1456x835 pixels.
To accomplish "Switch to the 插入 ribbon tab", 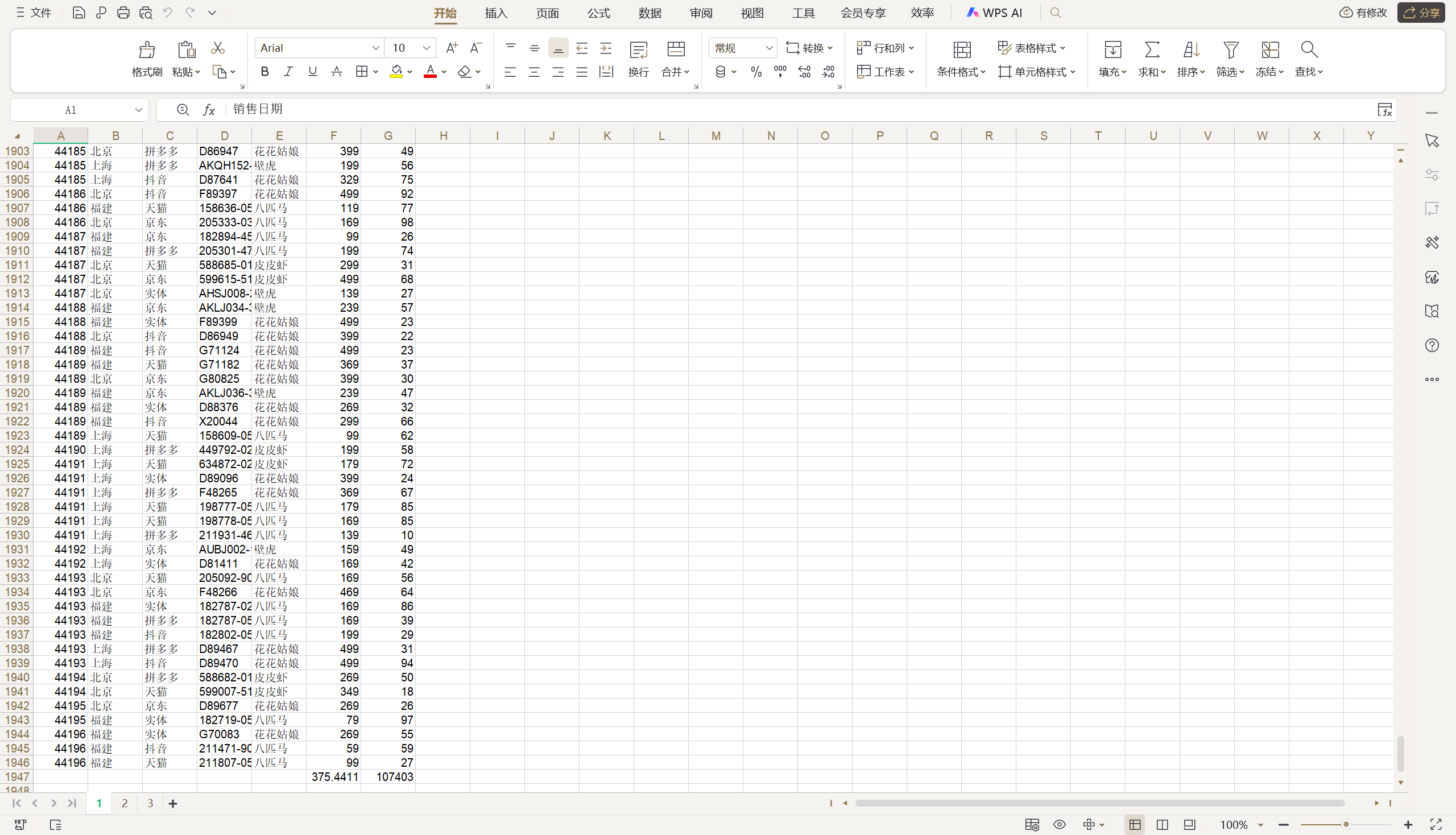I will coord(496,13).
